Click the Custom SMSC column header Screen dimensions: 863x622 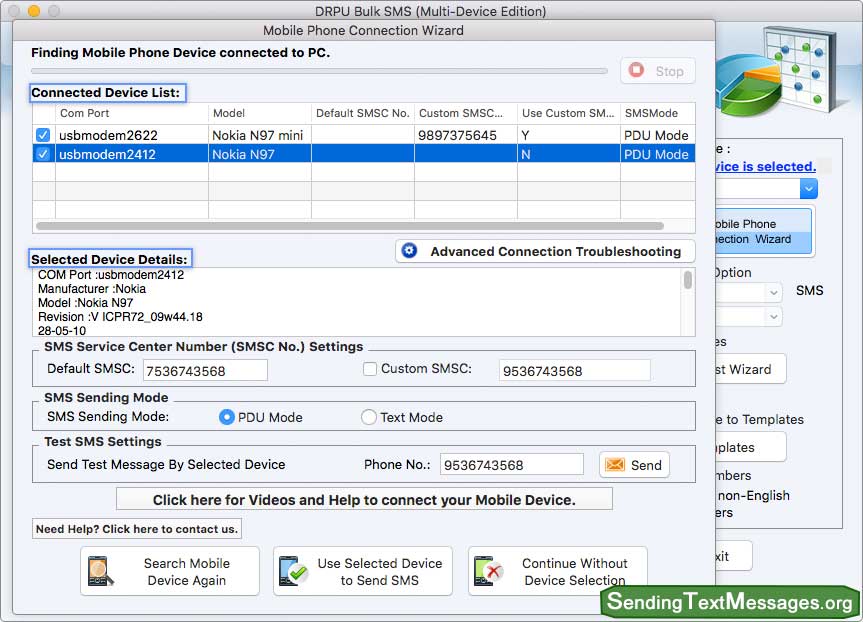tap(466, 113)
